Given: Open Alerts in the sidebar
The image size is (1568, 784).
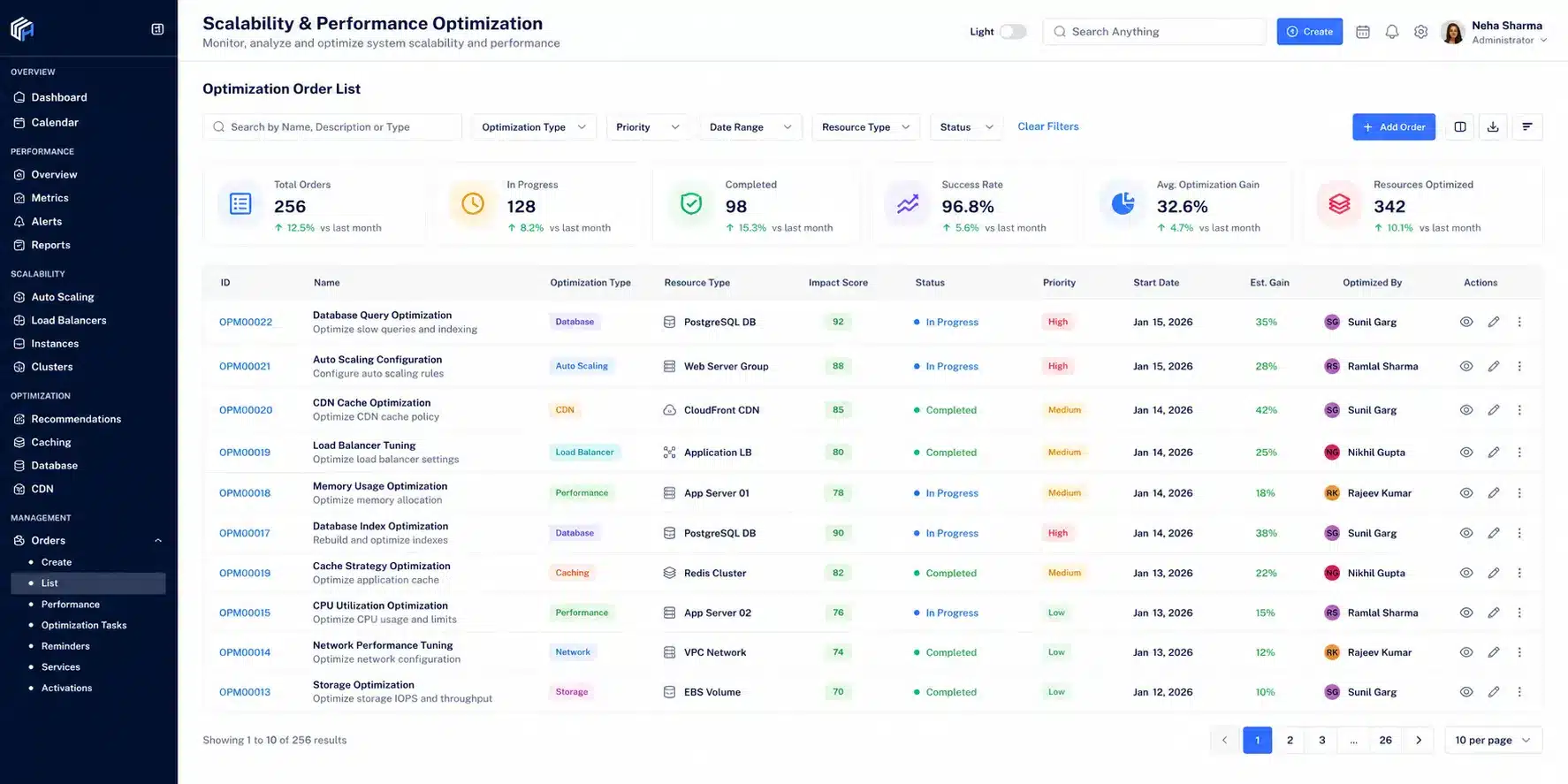Looking at the screenshot, I should (x=47, y=222).
